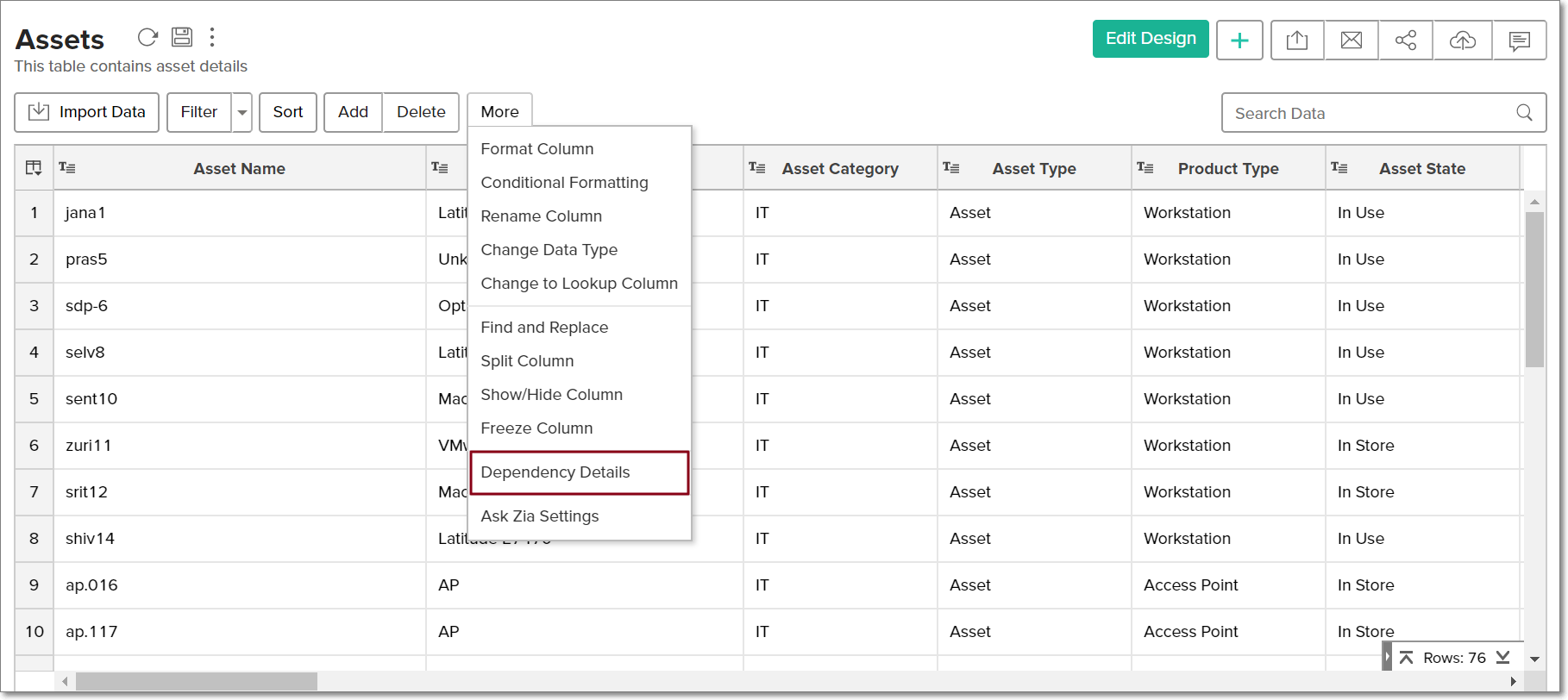Click the cloud upload publish icon
The width and height of the screenshot is (1568, 700).
click(1463, 41)
